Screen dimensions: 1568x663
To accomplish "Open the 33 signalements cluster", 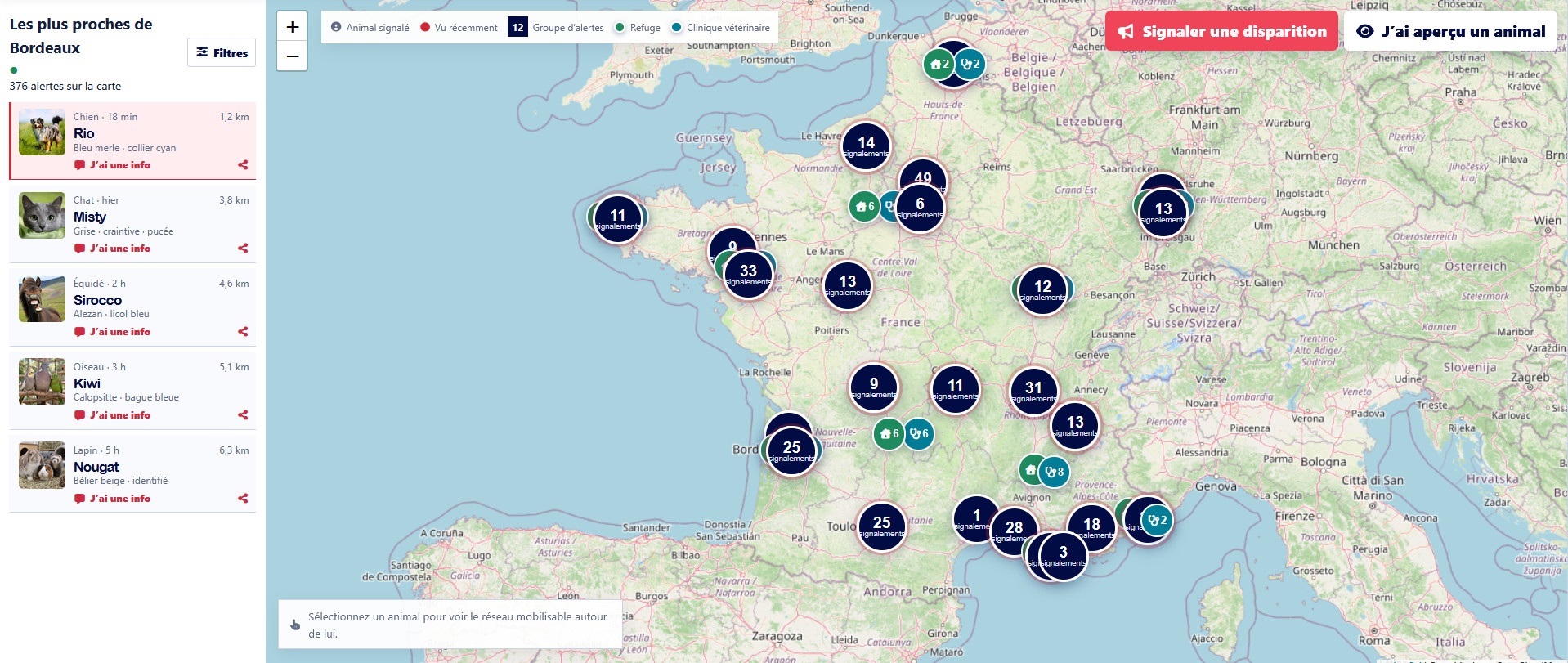I will tap(748, 275).
